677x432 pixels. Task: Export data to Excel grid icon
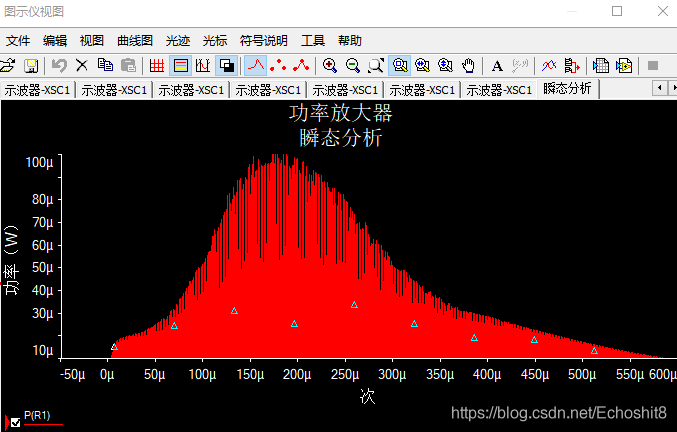[x=601, y=66]
